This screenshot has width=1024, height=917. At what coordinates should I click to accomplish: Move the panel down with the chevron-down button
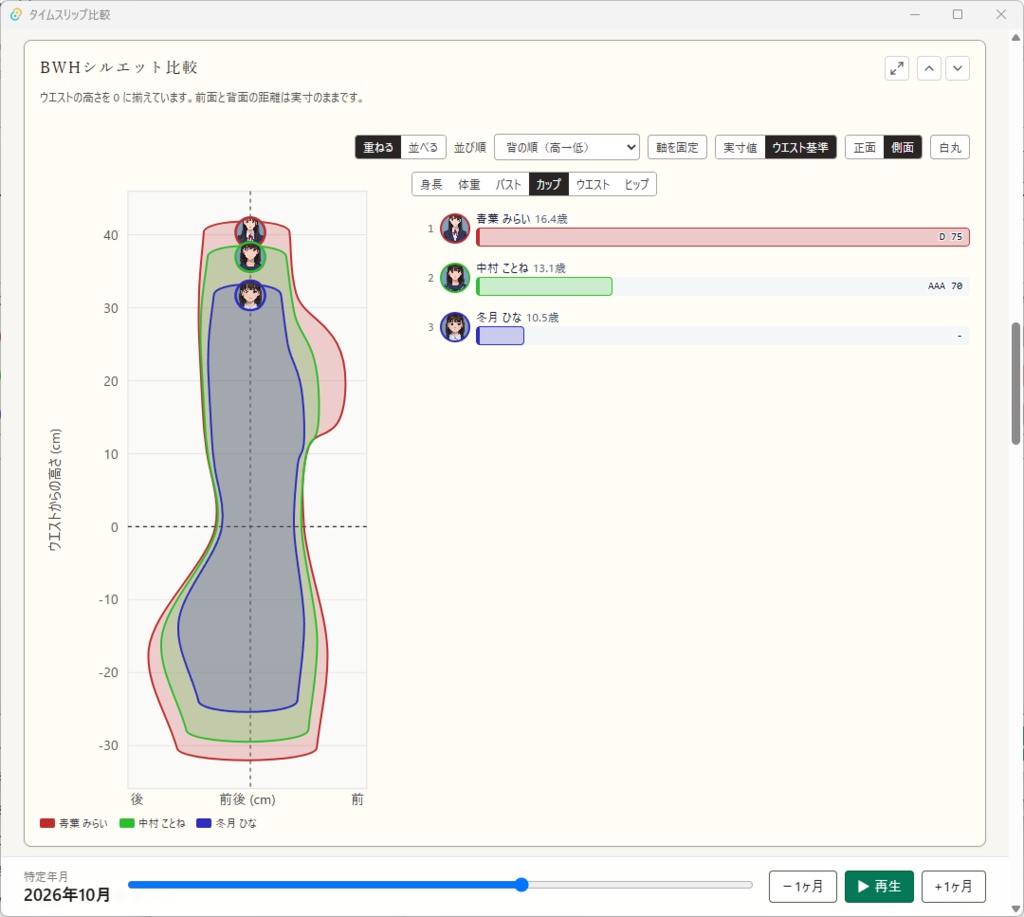tap(957, 68)
